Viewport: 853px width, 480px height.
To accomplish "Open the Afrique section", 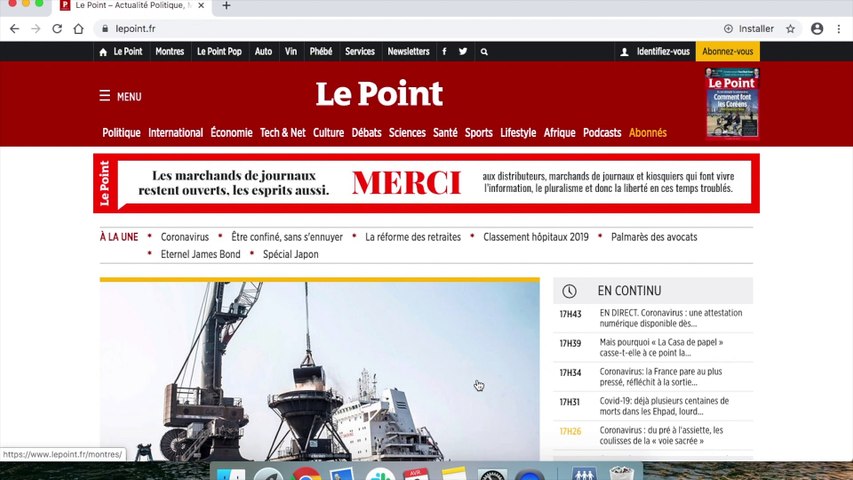I will 559,133.
